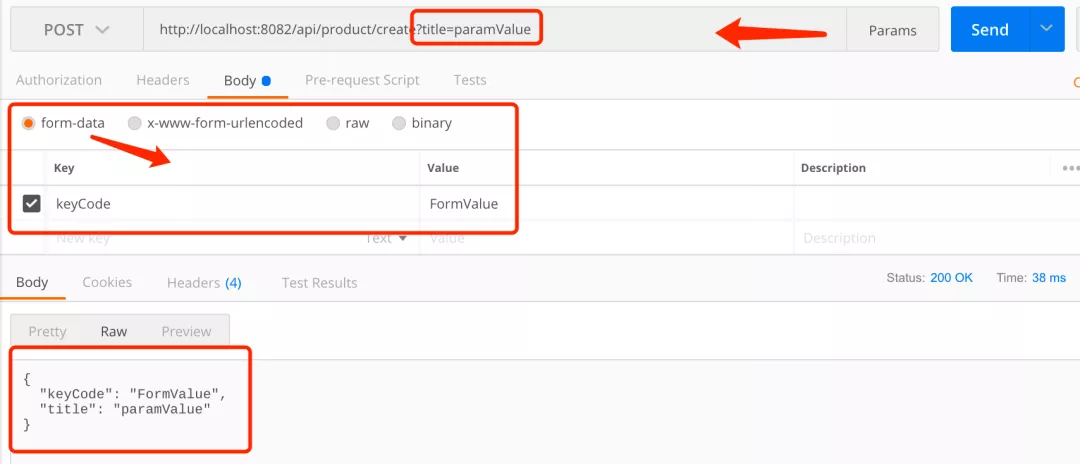Open the request Headers tab
The width and height of the screenshot is (1080, 464).
point(163,80)
